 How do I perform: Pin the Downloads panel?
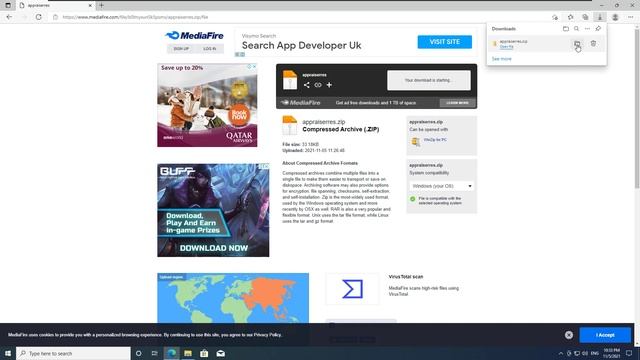tap(598, 29)
